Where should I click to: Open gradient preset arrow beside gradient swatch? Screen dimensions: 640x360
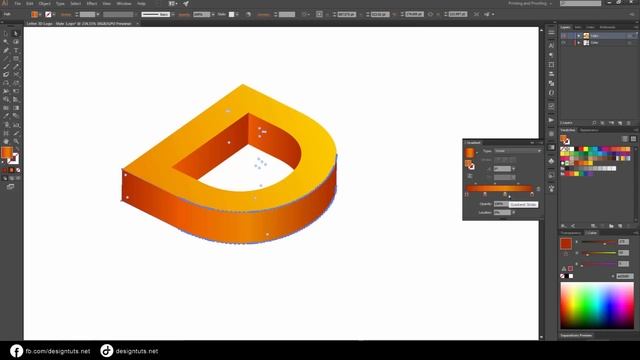(477, 153)
